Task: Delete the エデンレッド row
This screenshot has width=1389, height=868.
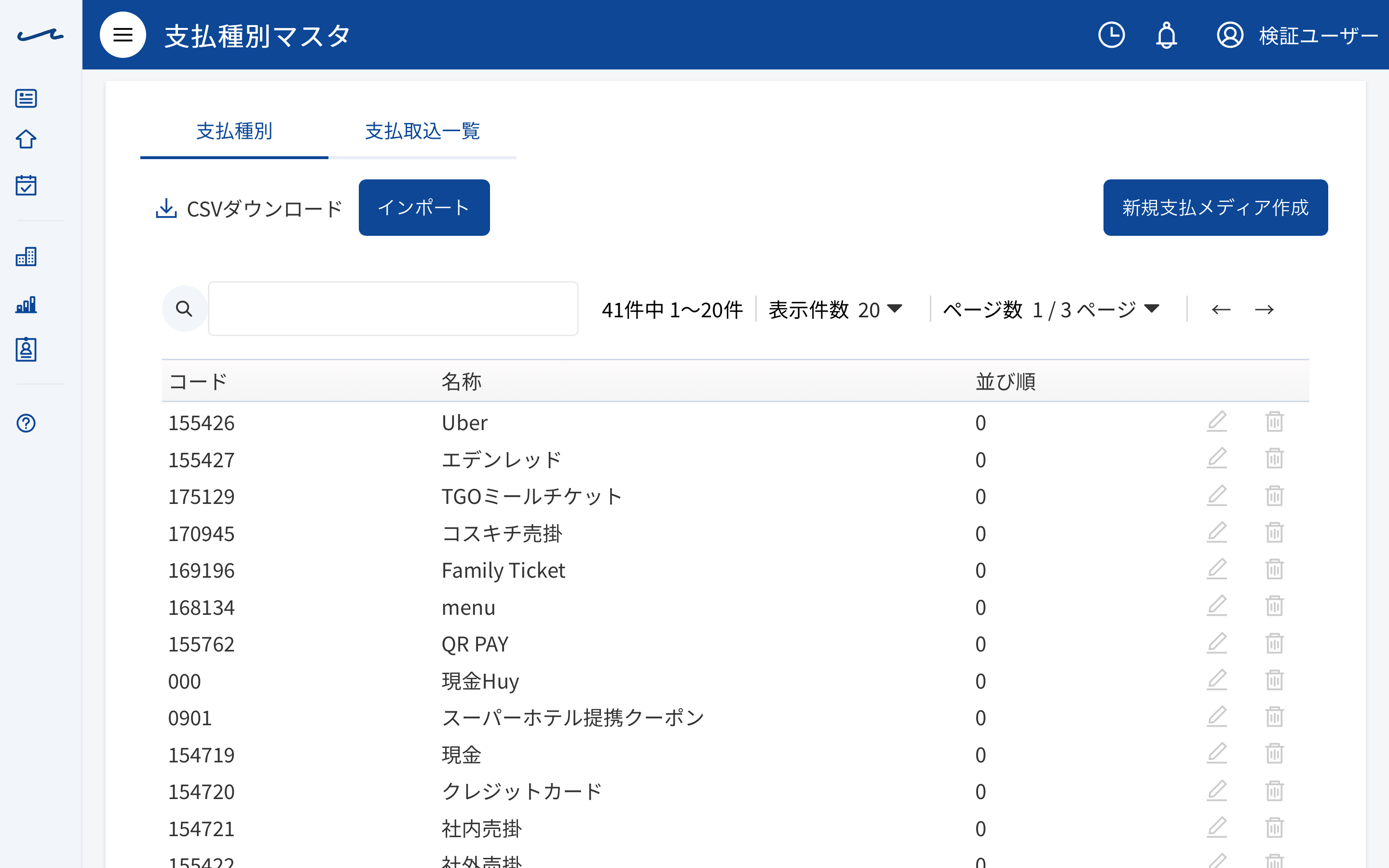Action: [x=1274, y=459]
